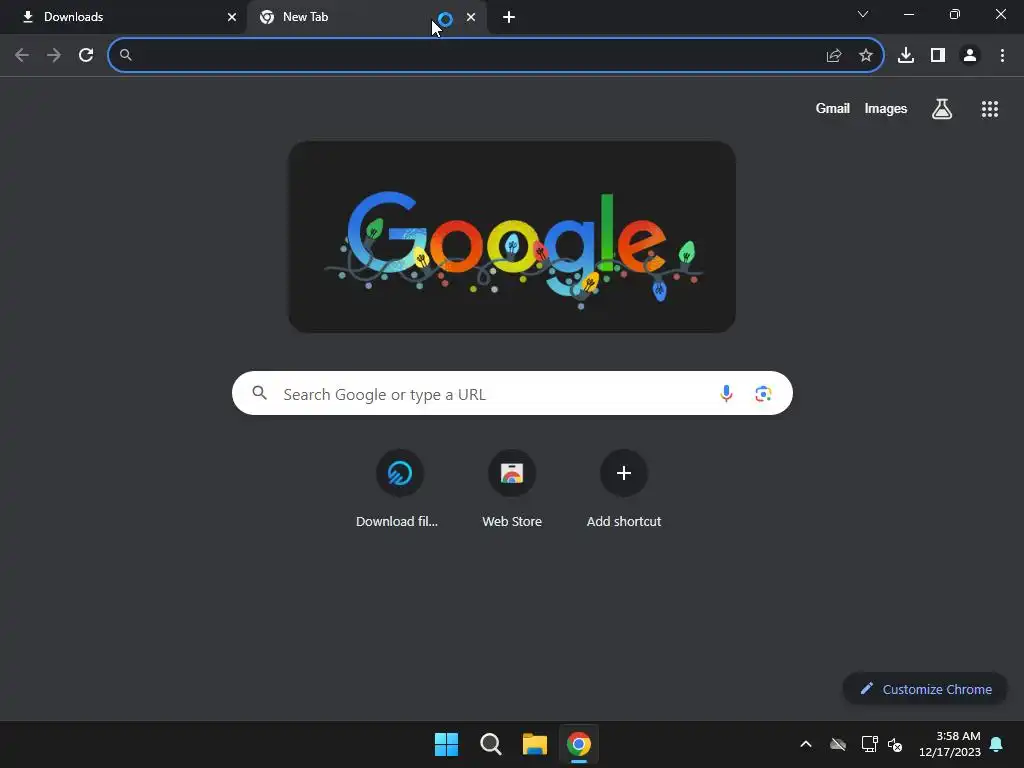This screenshot has width=1024, height=768.
Task: Add a new shortcut tile
Action: point(624,488)
